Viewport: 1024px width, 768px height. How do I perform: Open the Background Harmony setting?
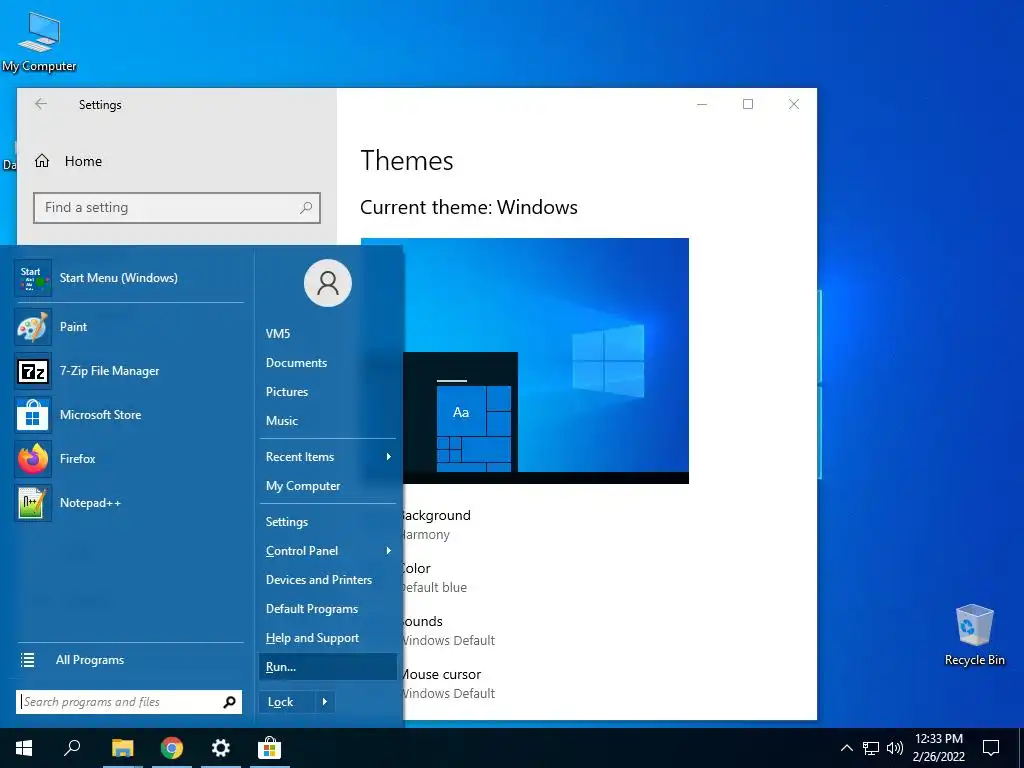click(x=436, y=525)
